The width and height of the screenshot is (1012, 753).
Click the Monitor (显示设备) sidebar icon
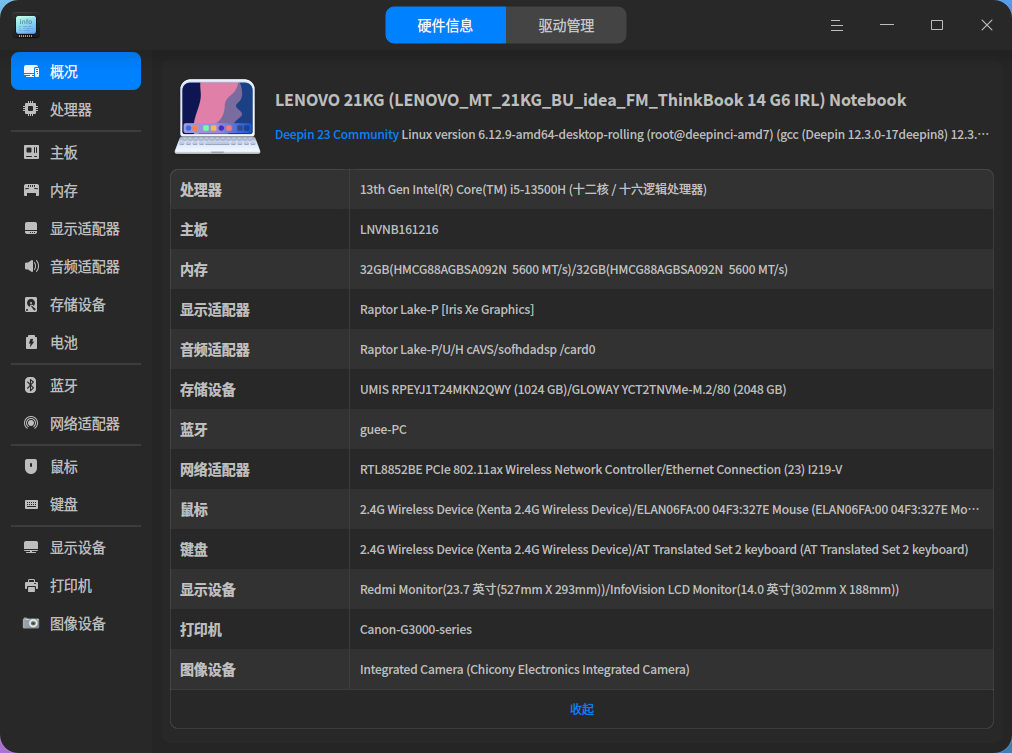31,548
